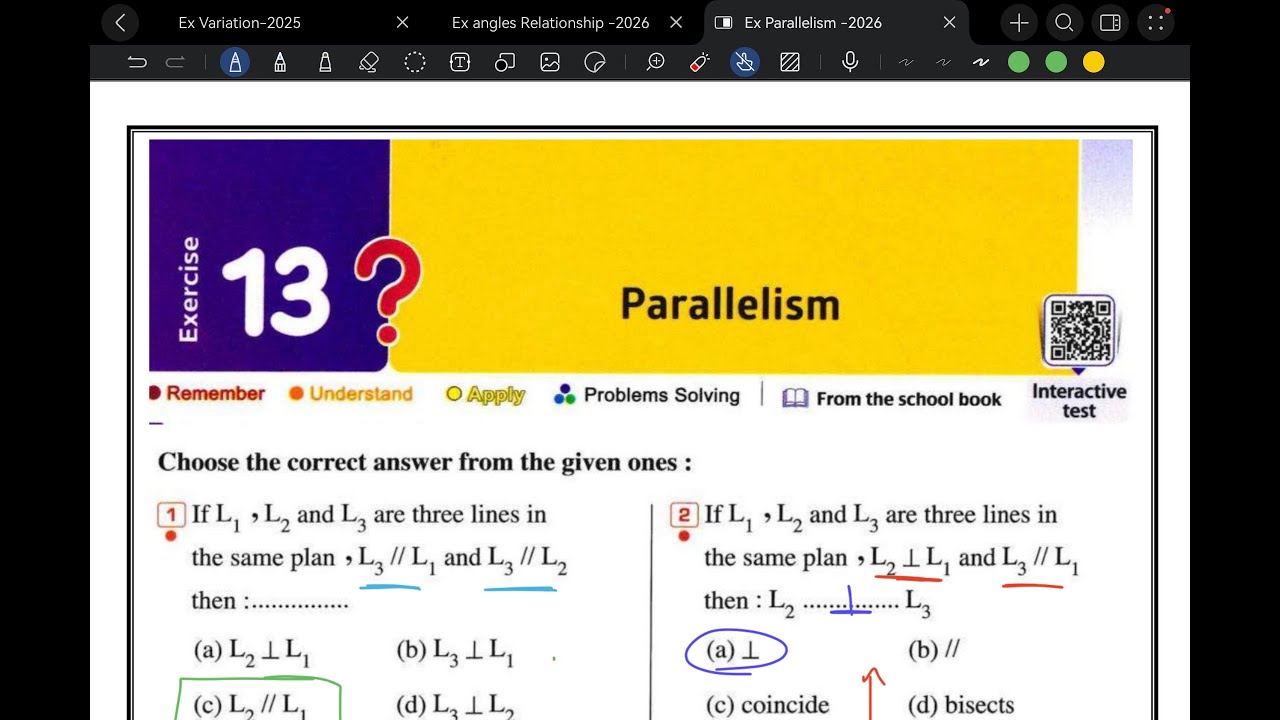Toggle the split view sidebar icon
Viewport: 1280px width, 720px height.
[1110, 23]
